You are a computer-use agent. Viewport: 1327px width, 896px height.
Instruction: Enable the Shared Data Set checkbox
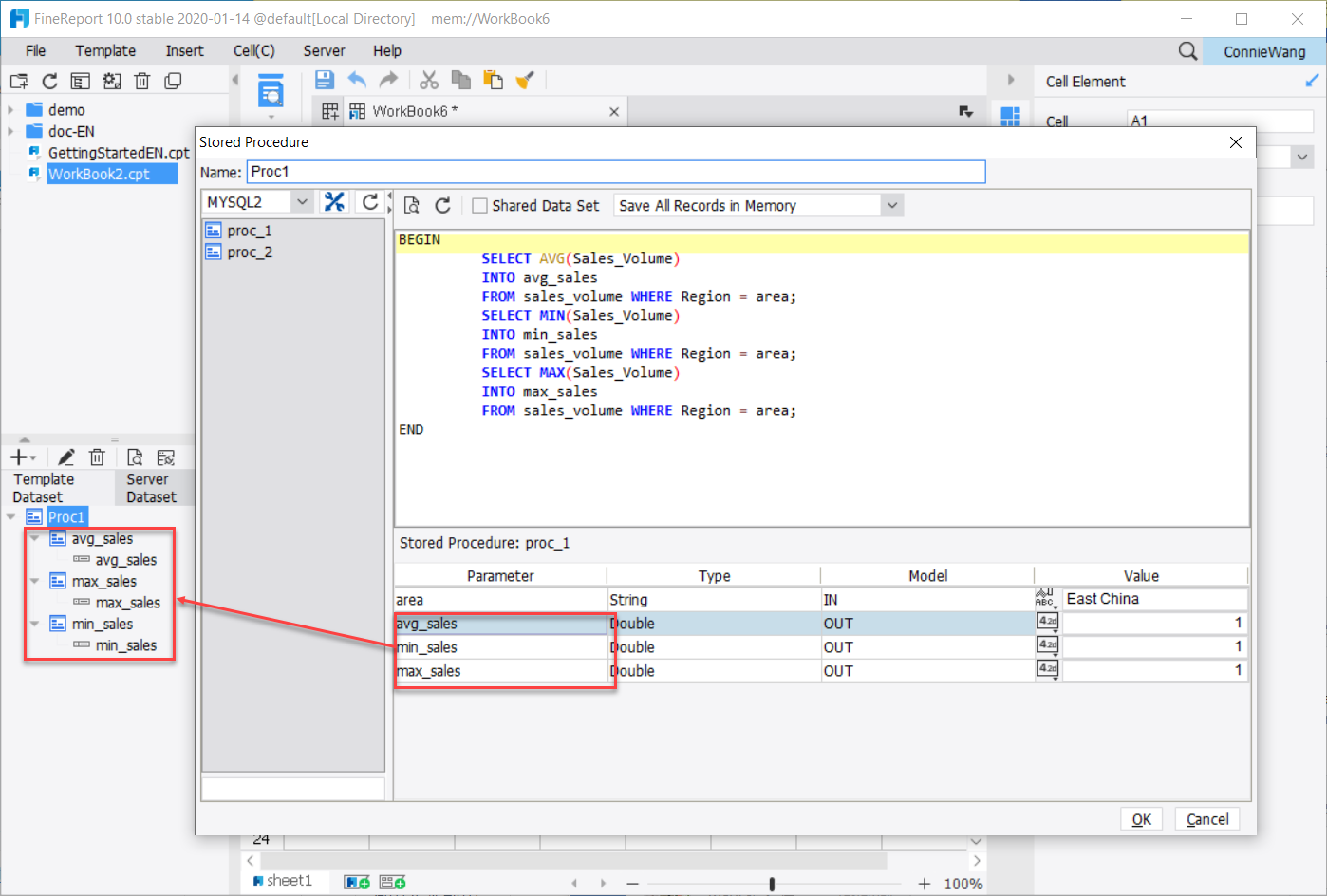(479, 204)
